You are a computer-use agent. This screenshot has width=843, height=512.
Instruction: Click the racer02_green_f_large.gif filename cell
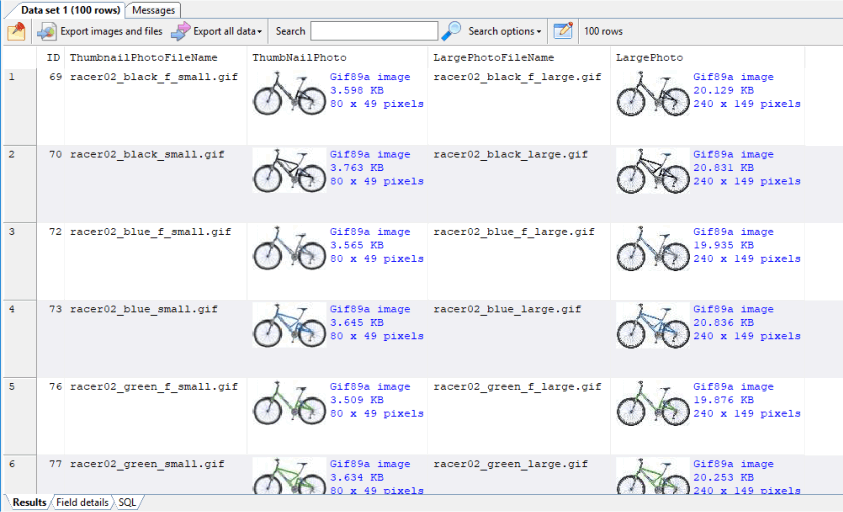tap(517, 387)
